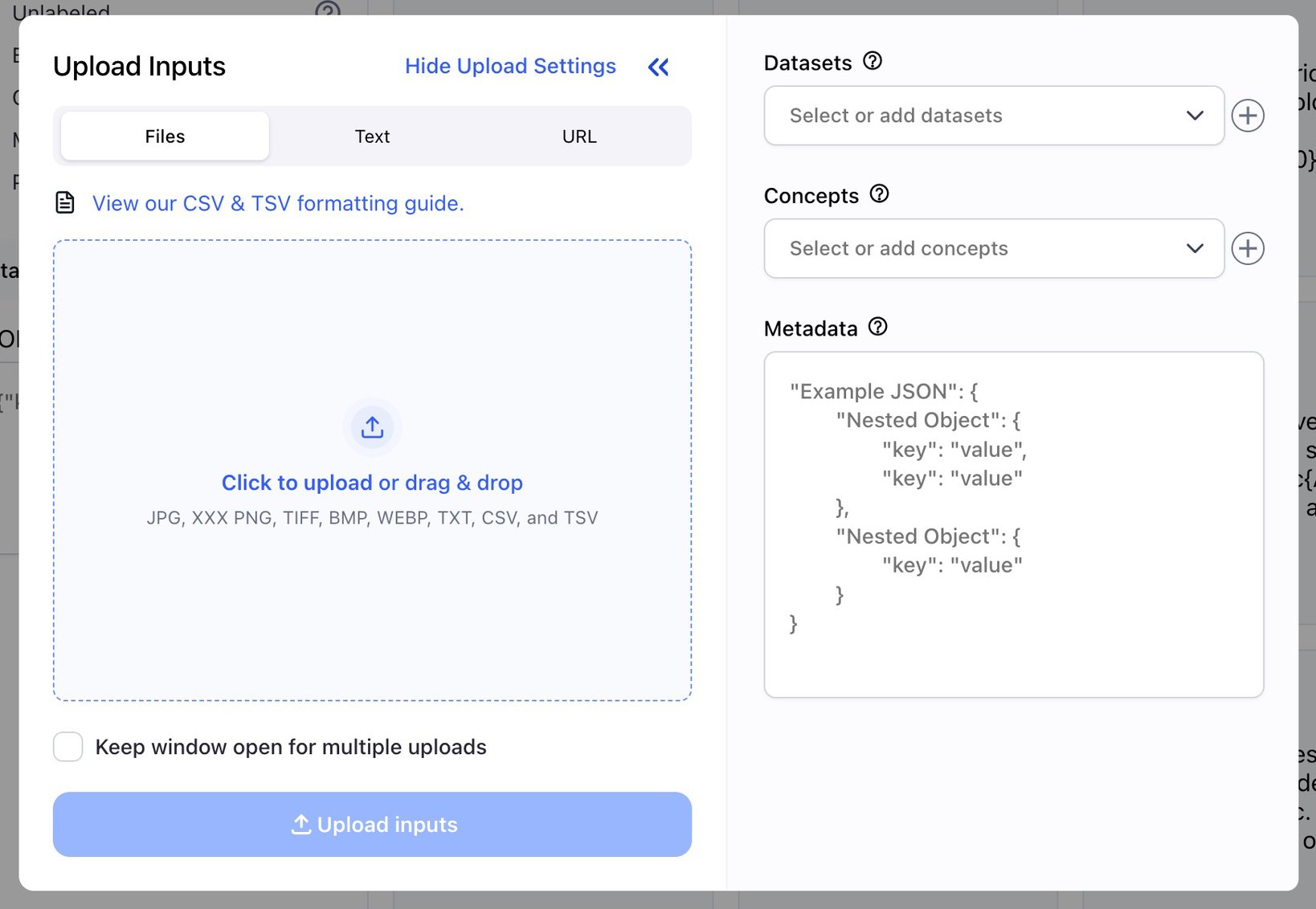Switch to the URL tab
The width and height of the screenshot is (1316, 909).
[x=579, y=137]
